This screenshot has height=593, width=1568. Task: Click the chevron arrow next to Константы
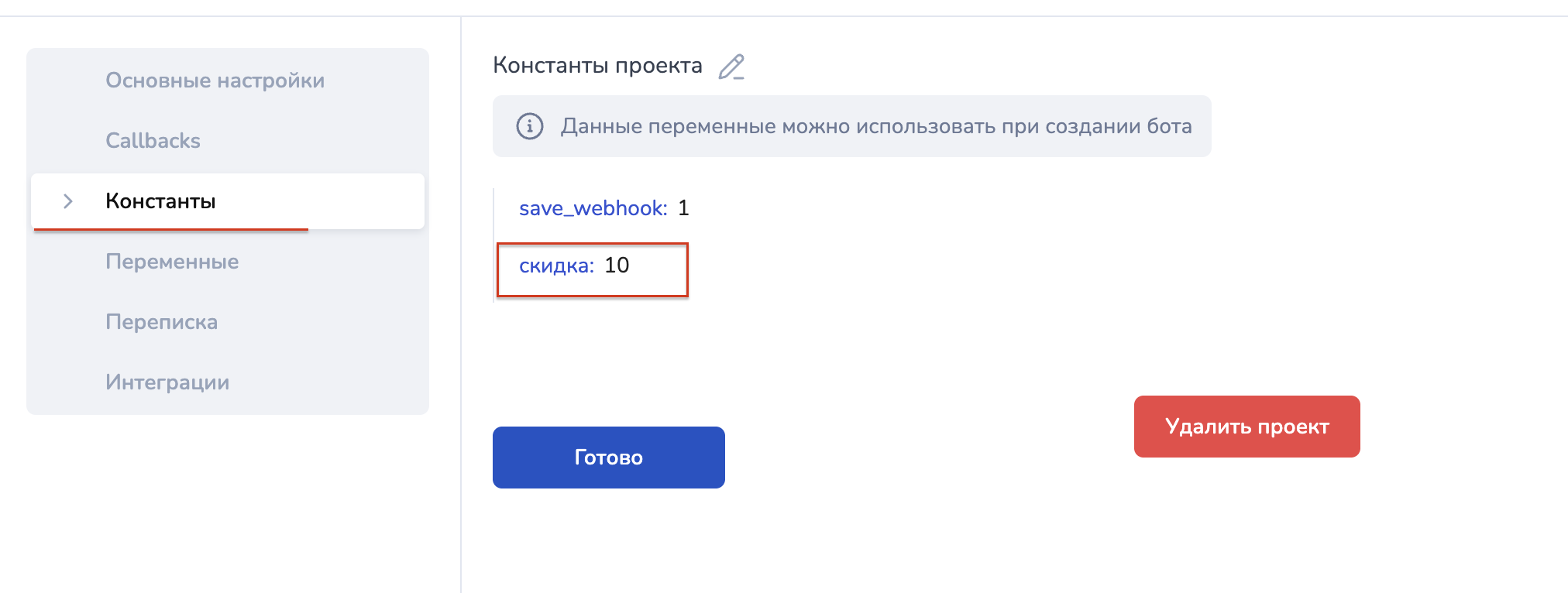(68, 201)
